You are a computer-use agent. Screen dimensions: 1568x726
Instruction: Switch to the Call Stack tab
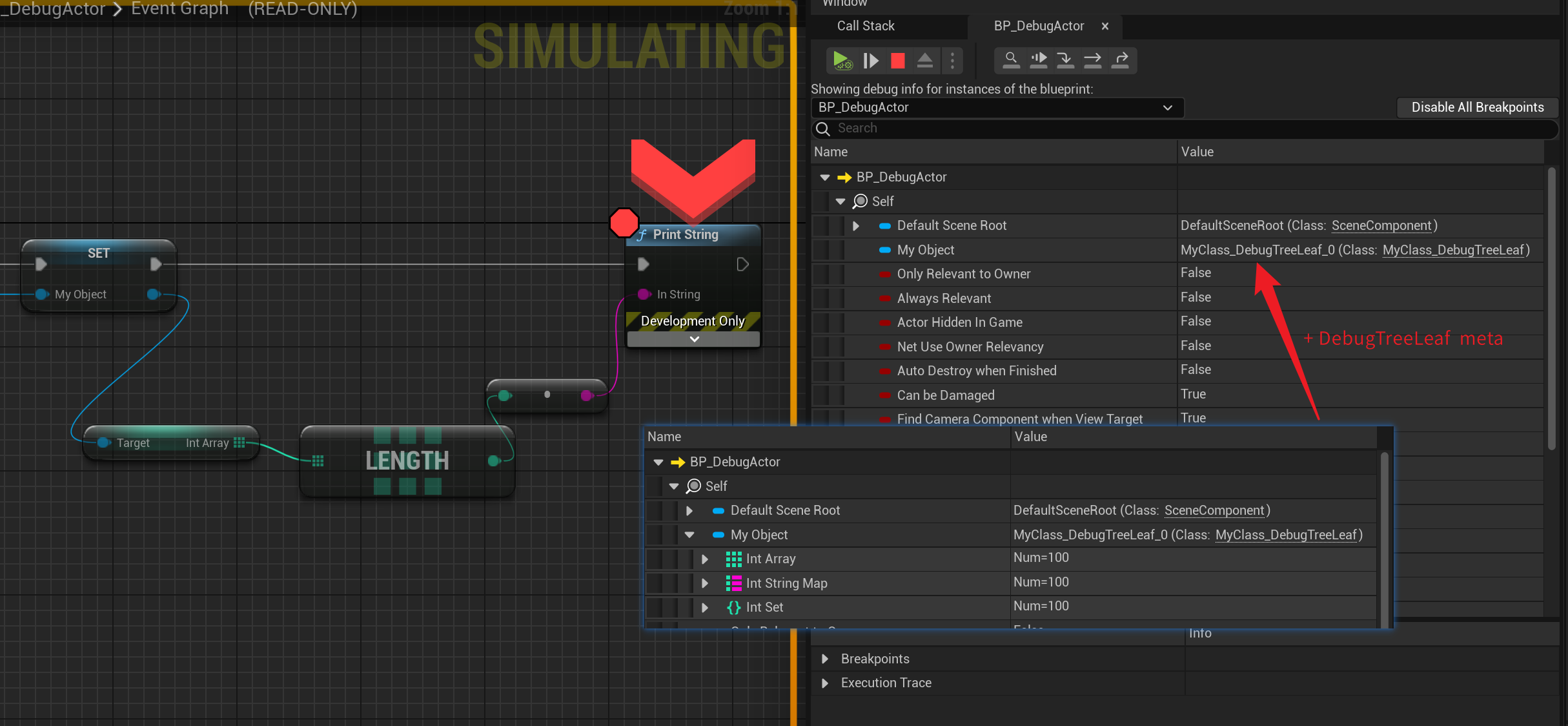(866, 26)
